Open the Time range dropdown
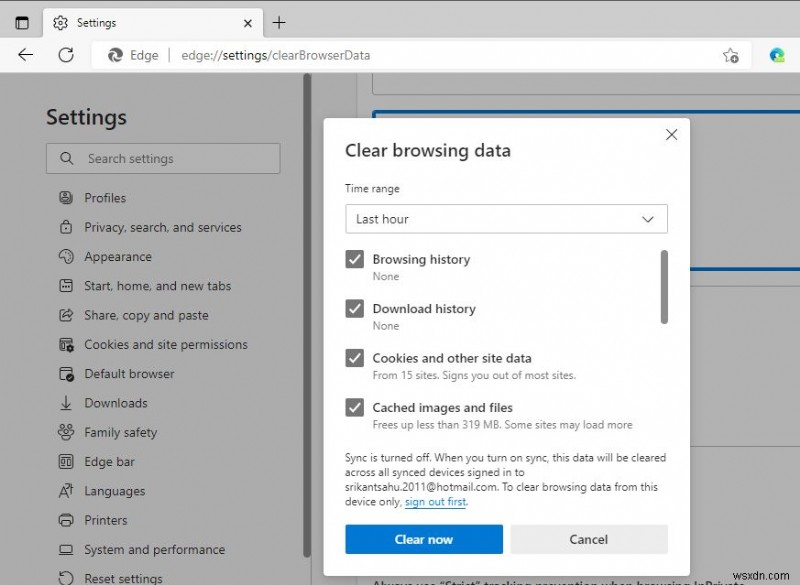 tap(505, 218)
